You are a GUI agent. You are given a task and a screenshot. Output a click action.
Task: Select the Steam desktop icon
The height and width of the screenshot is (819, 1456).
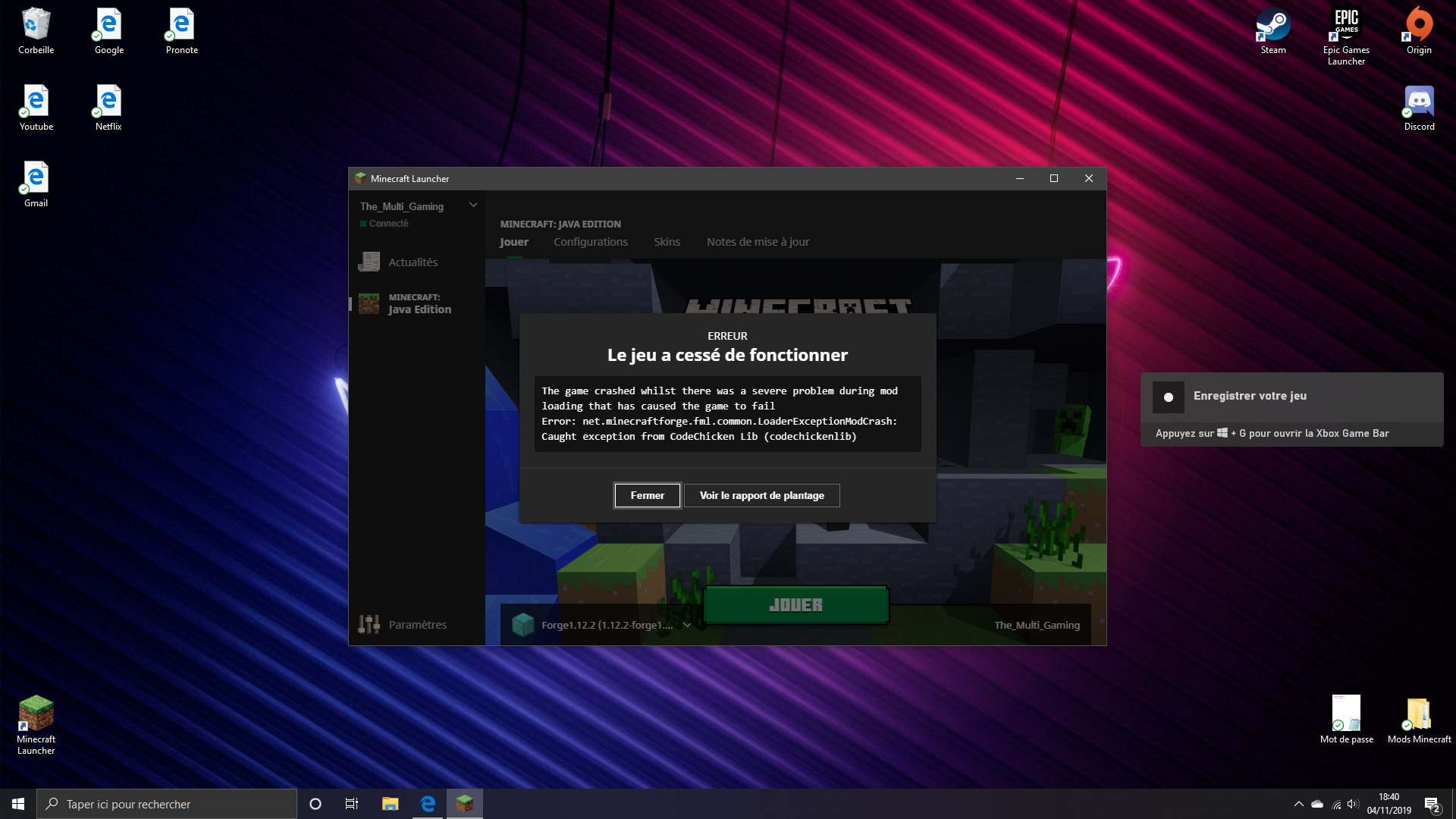click(1273, 31)
